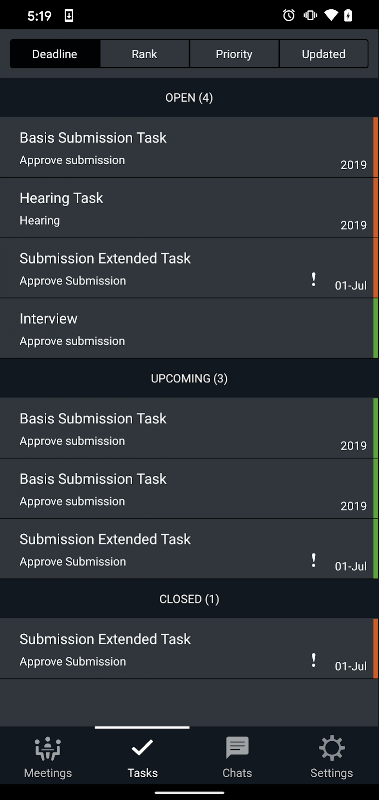
Task: Tap orange status bar on Hearing Task
Action: 376,208
